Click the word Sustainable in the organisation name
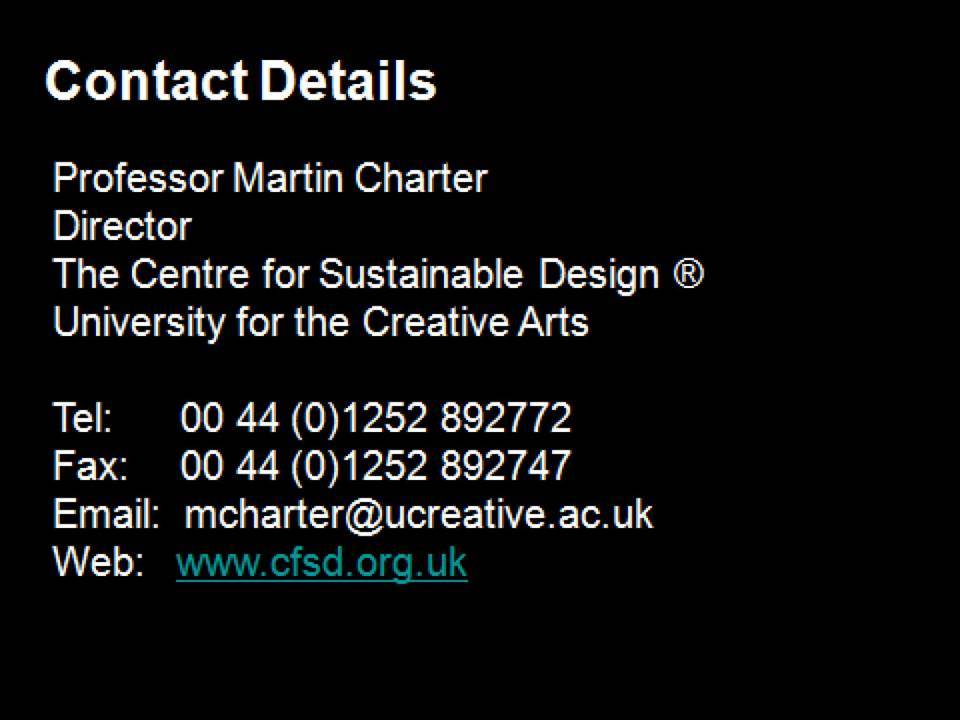The width and height of the screenshot is (960, 720). point(421,273)
